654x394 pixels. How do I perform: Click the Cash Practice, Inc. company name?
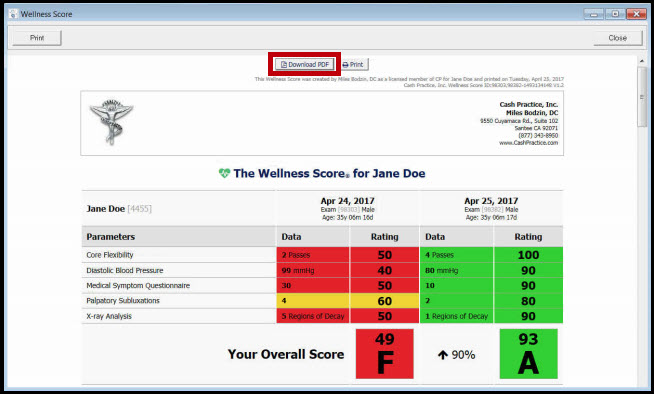(x=528, y=104)
